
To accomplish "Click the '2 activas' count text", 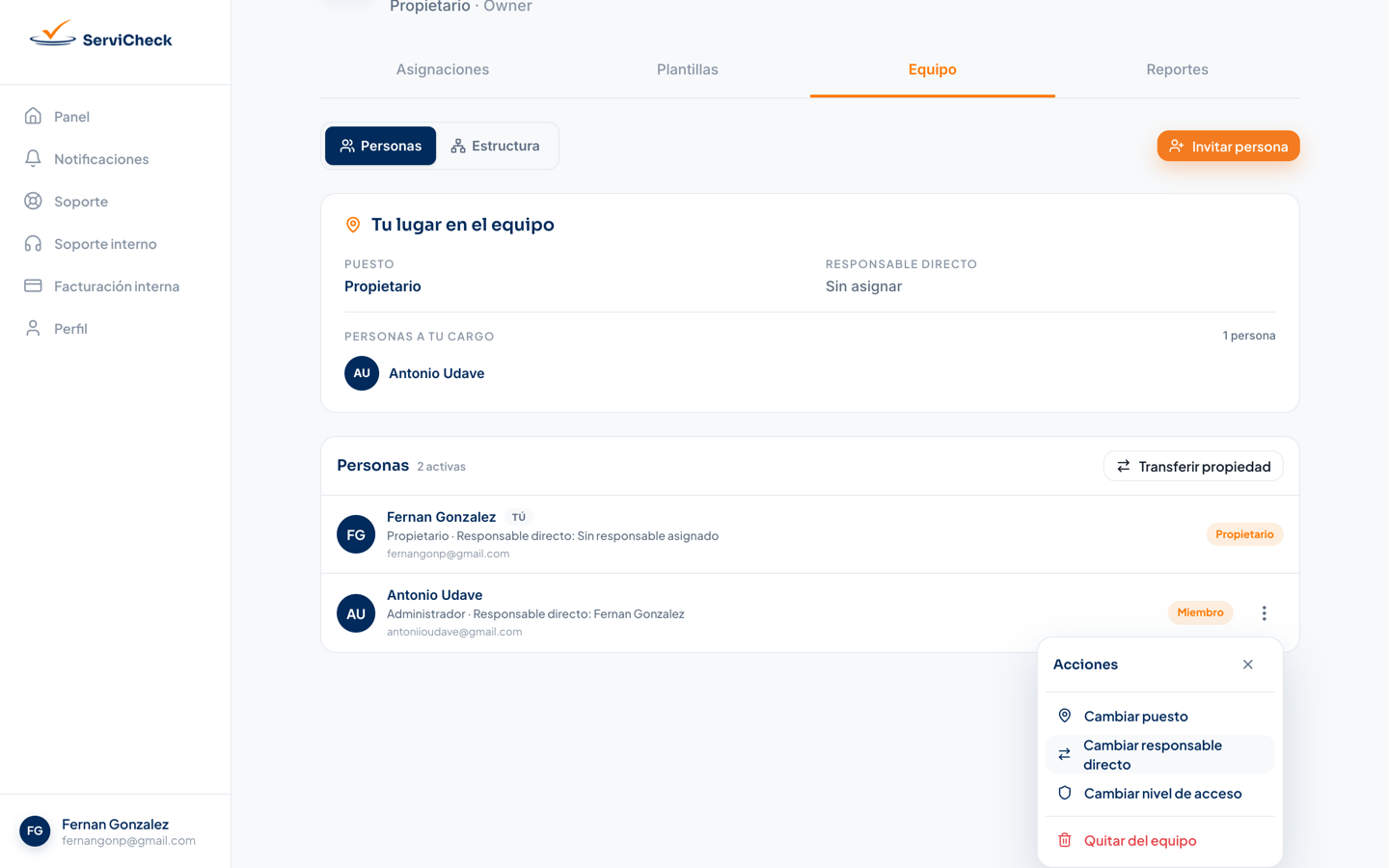I will tap(441, 467).
